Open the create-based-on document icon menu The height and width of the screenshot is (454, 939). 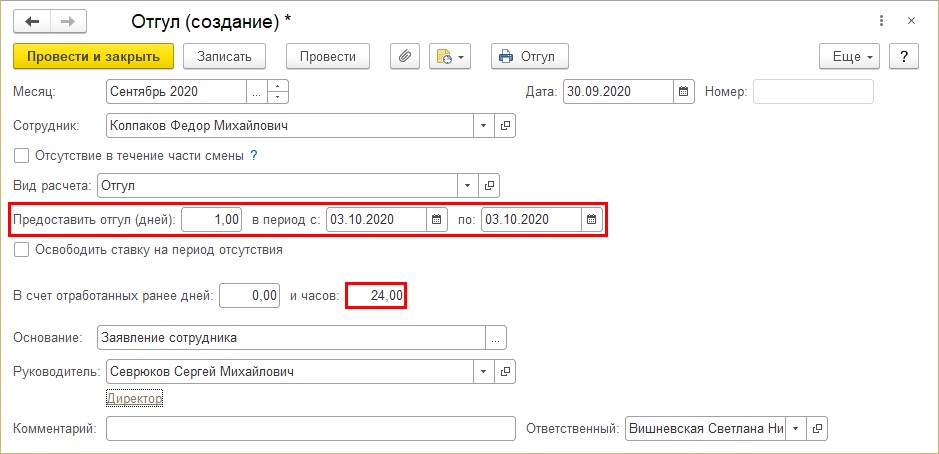pos(450,57)
